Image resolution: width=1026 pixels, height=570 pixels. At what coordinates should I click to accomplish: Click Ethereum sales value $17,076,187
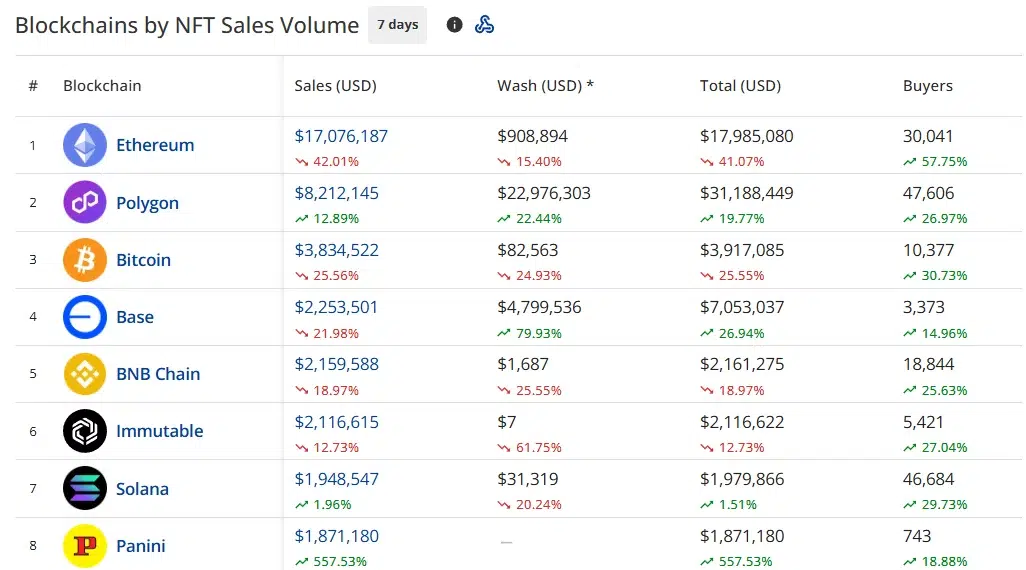pos(341,136)
